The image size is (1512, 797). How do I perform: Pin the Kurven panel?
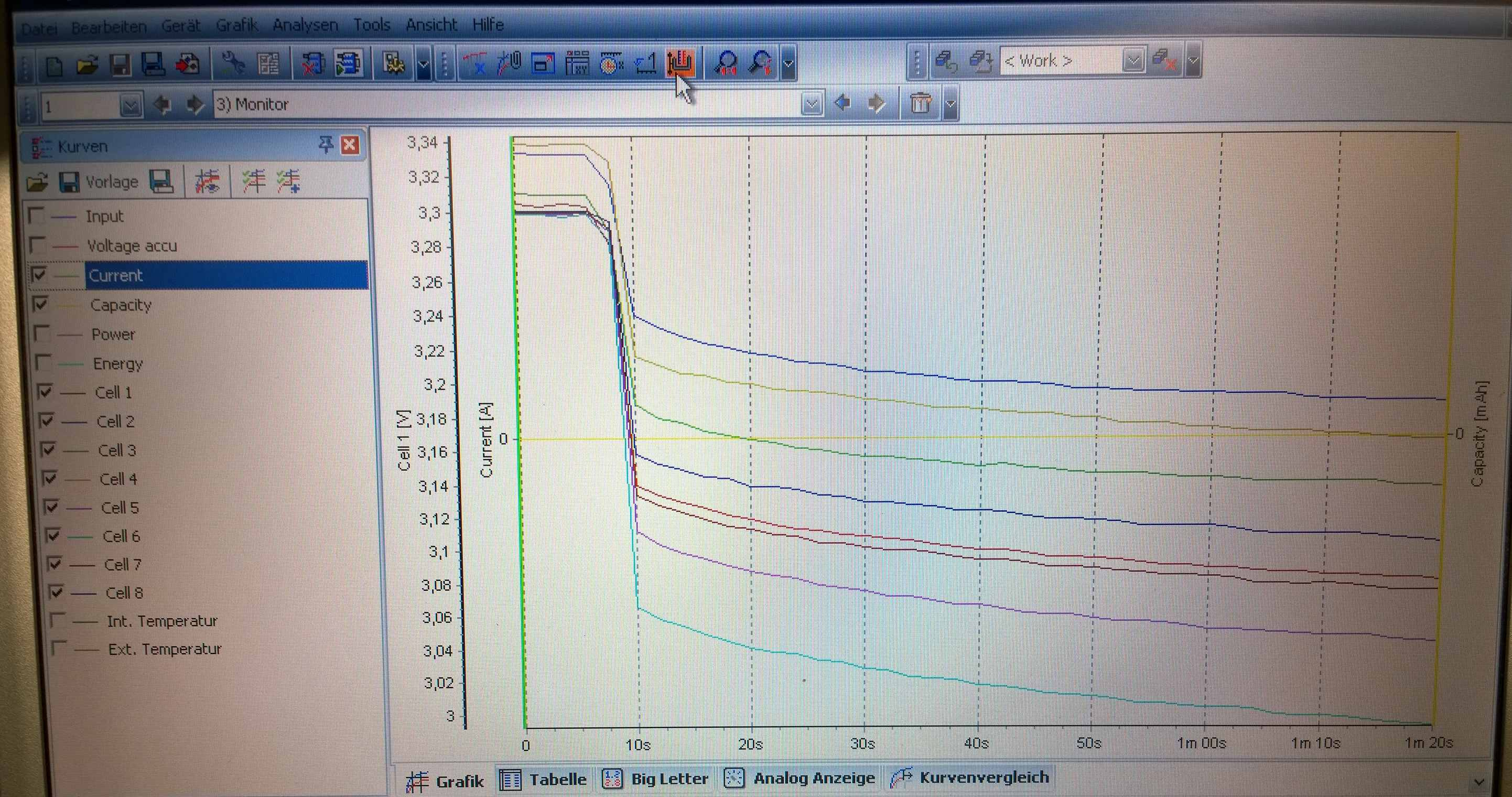[325, 144]
